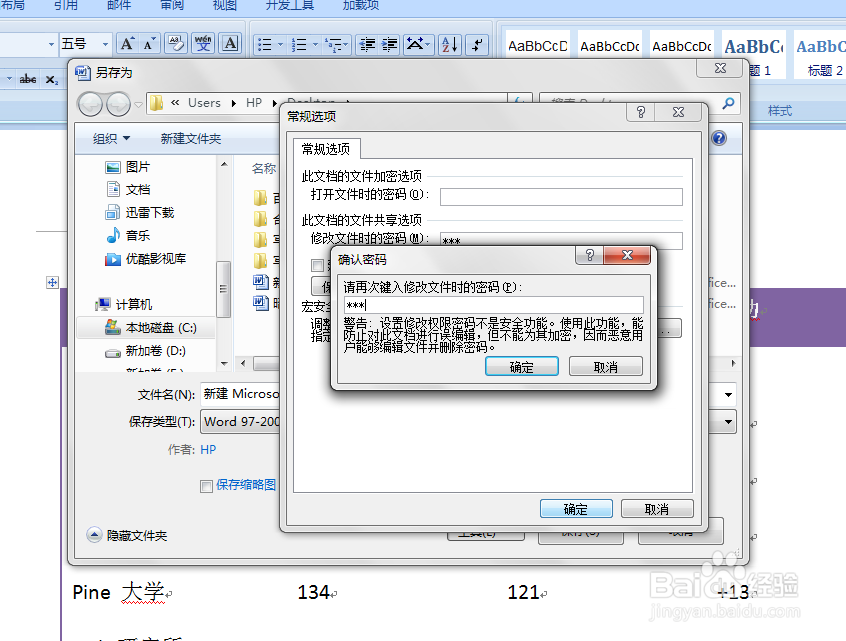Click the Increase Indent icon
The width and height of the screenshot is (846, 641).
(x=389, y=44)
